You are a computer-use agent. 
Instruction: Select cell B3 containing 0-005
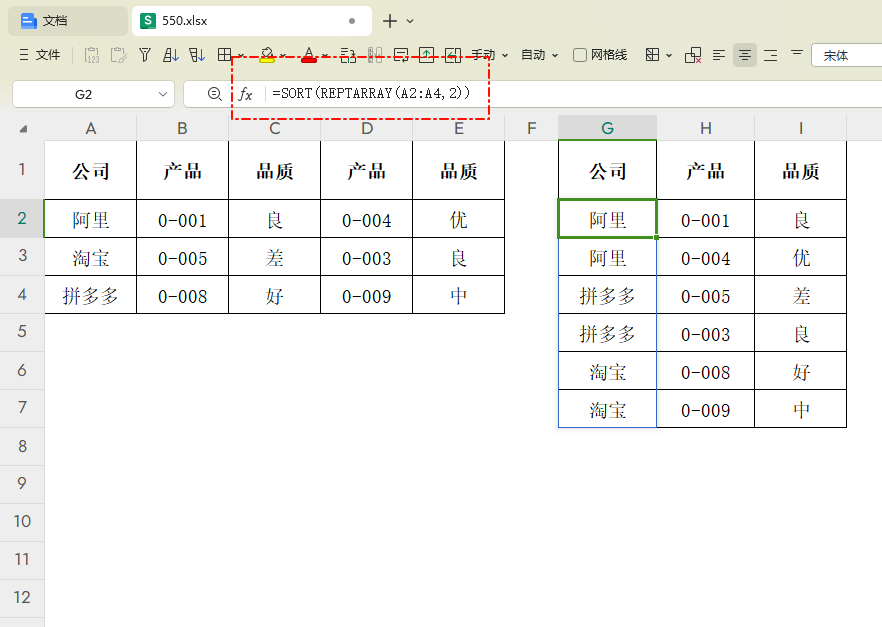point(182,257)
